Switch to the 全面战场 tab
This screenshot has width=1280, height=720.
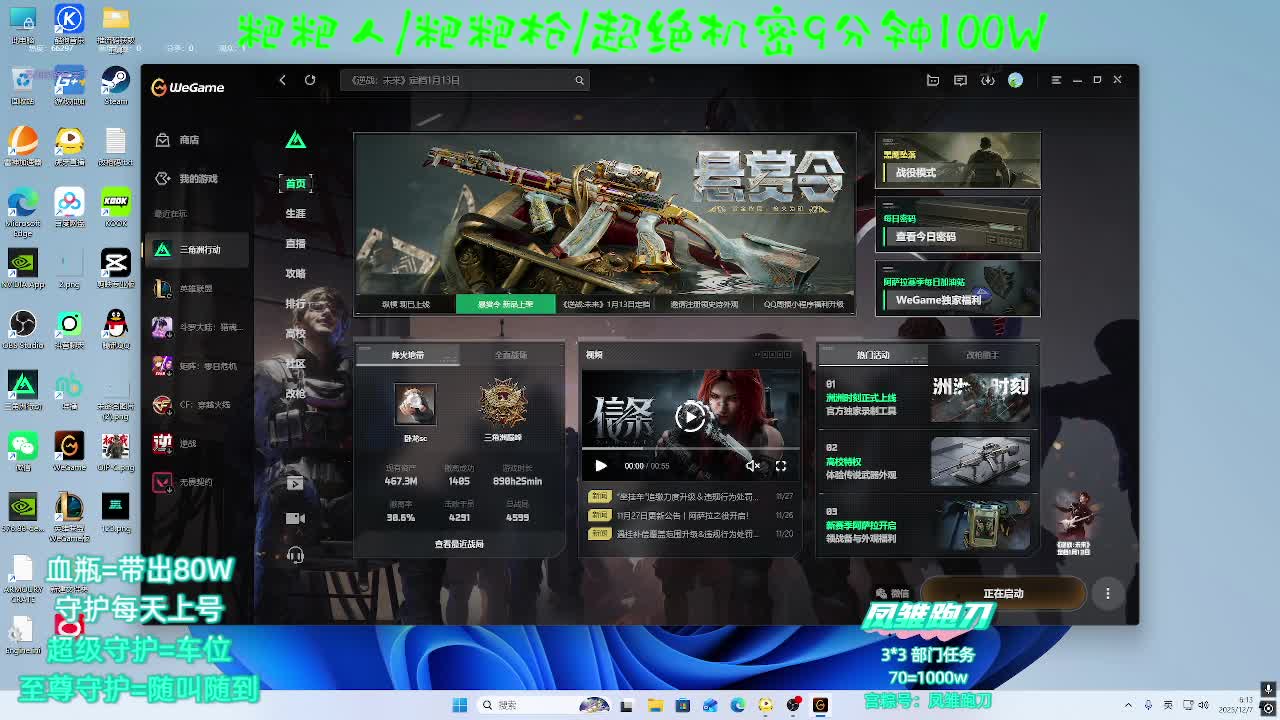pos(510,355)
